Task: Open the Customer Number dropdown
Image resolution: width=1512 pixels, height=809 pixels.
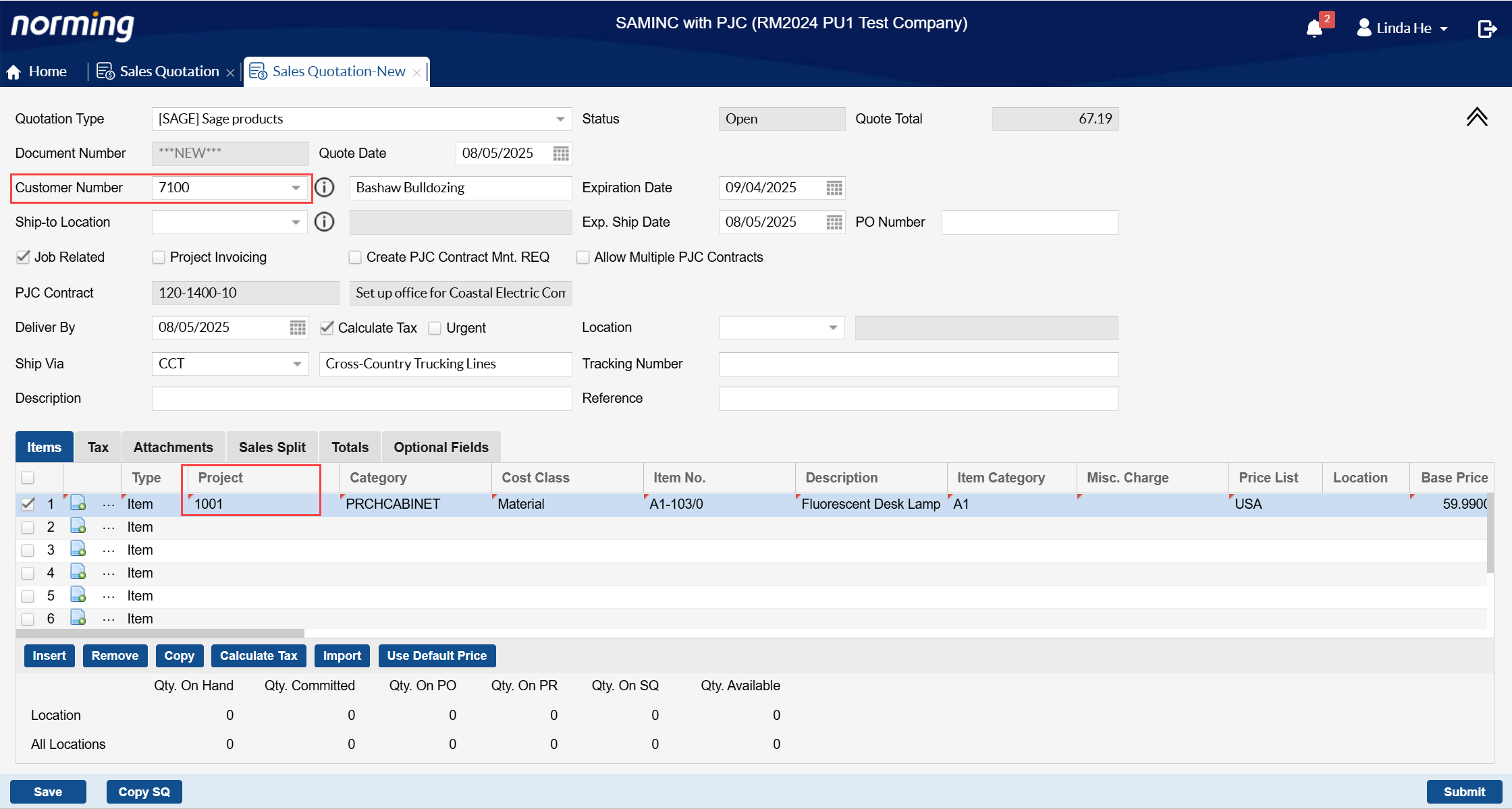Action: point(296,188)
